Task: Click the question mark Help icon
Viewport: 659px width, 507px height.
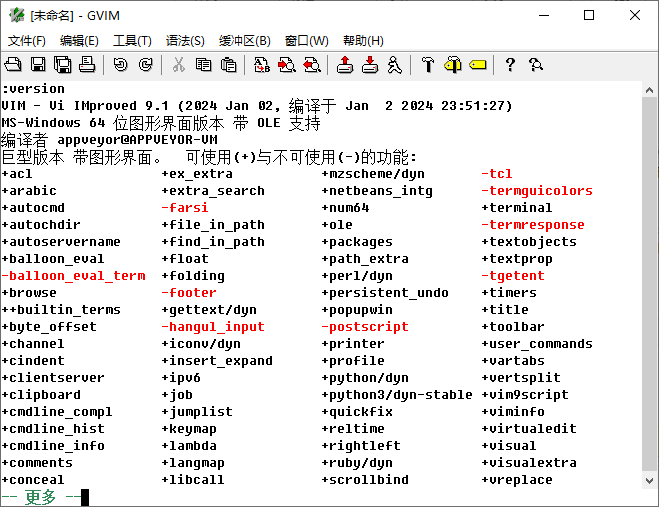Action: (510, 65)
